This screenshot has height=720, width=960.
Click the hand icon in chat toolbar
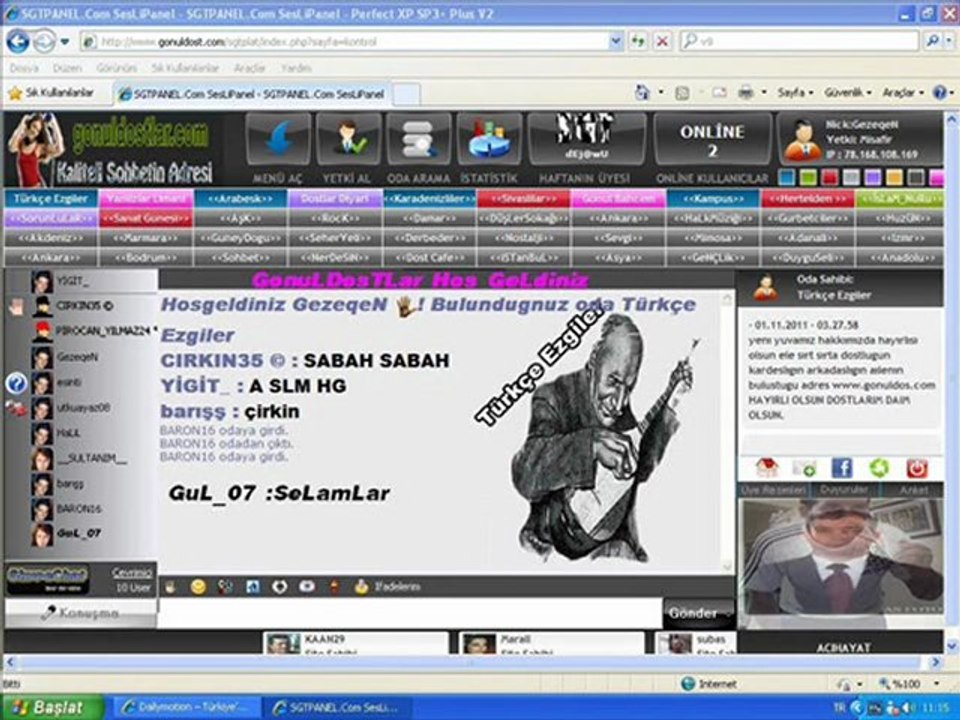(x=170, y=587)
